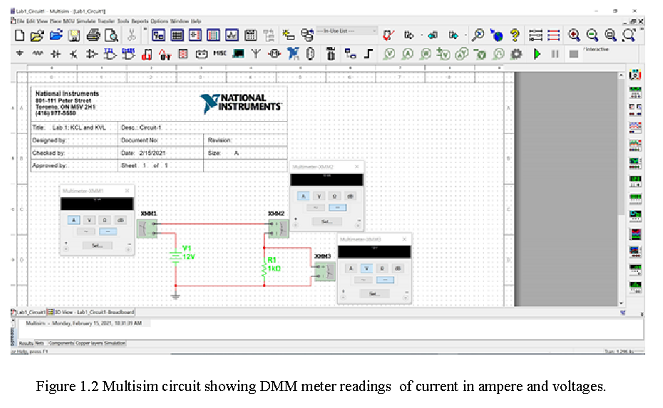Open Set button on Multimeter-XMM3
Image resolution: width=663 pixels, height=408 pixels.
click(x=374, y=294)
